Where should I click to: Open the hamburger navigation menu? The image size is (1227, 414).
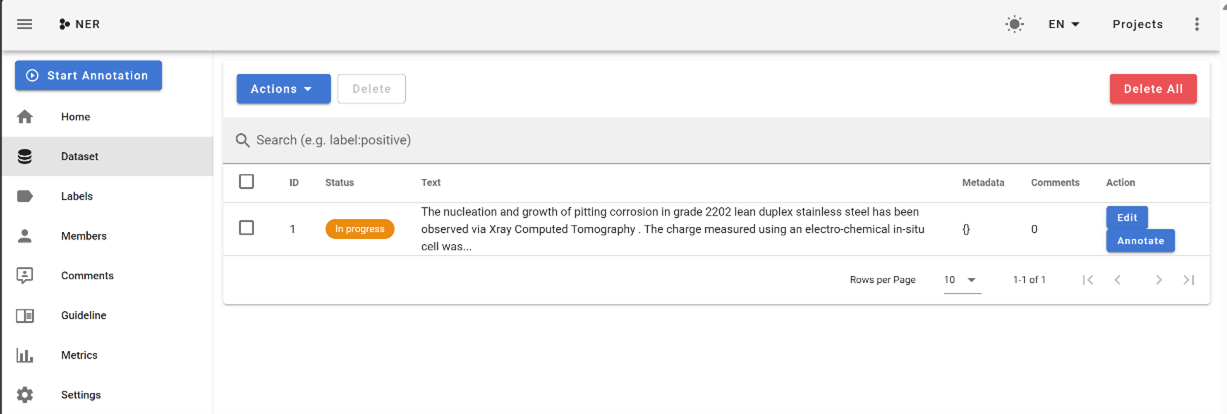25,24
